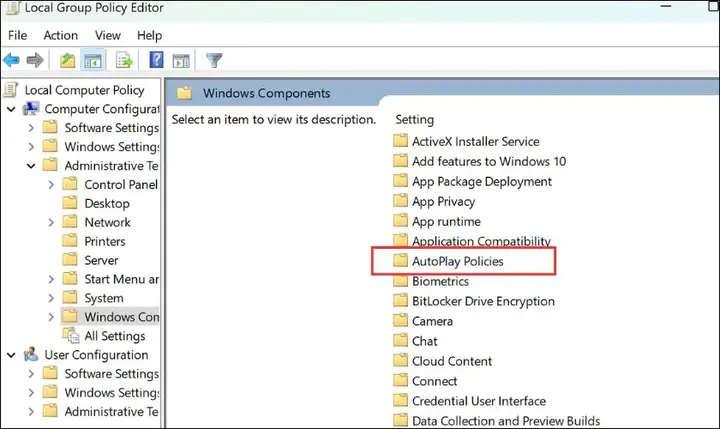Open the Action menu

[61, 35]
